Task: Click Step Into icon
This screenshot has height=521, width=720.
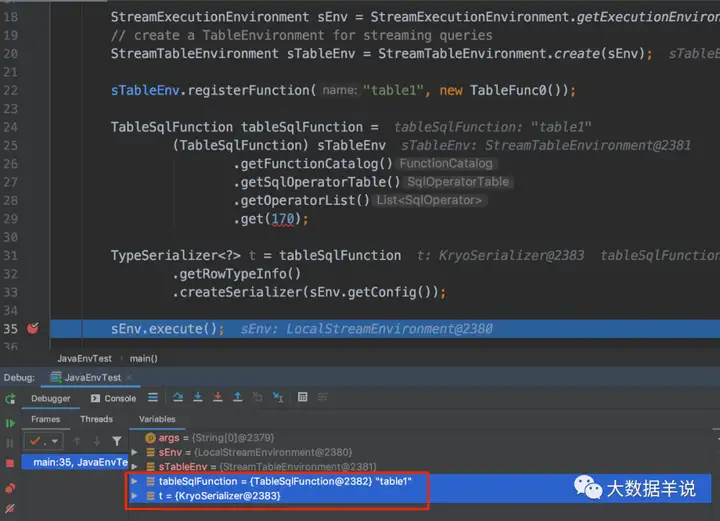Action: 198,398
